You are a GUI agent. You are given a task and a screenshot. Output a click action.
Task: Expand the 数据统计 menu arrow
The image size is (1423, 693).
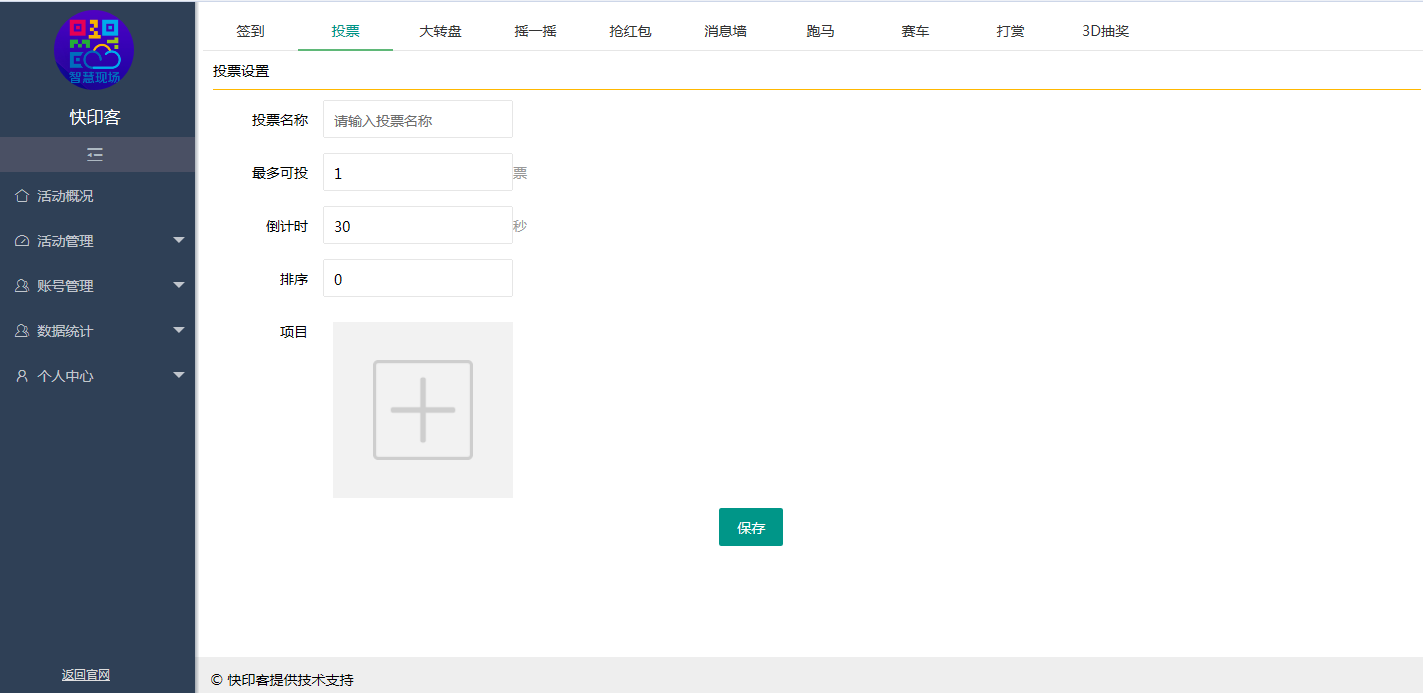pos(179,330)
